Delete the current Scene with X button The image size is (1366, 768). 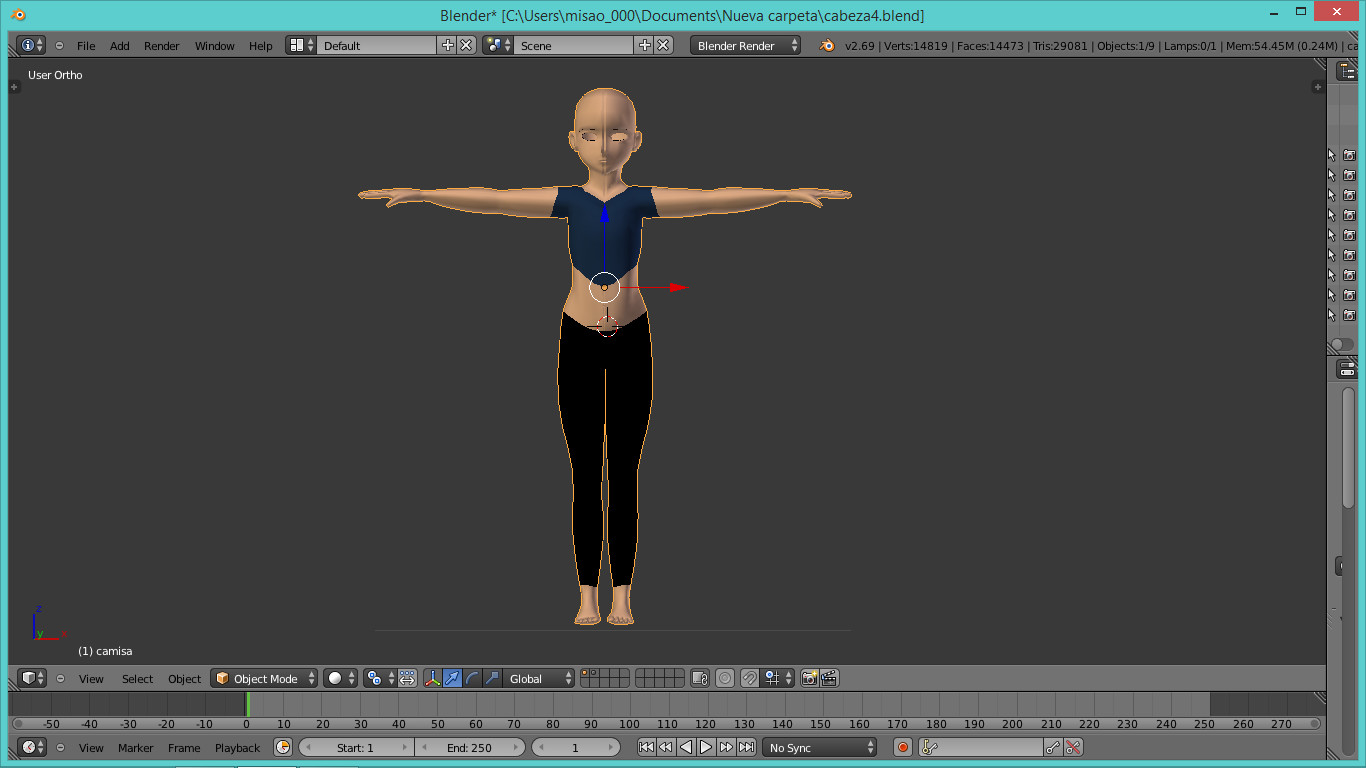coord(663,45)
